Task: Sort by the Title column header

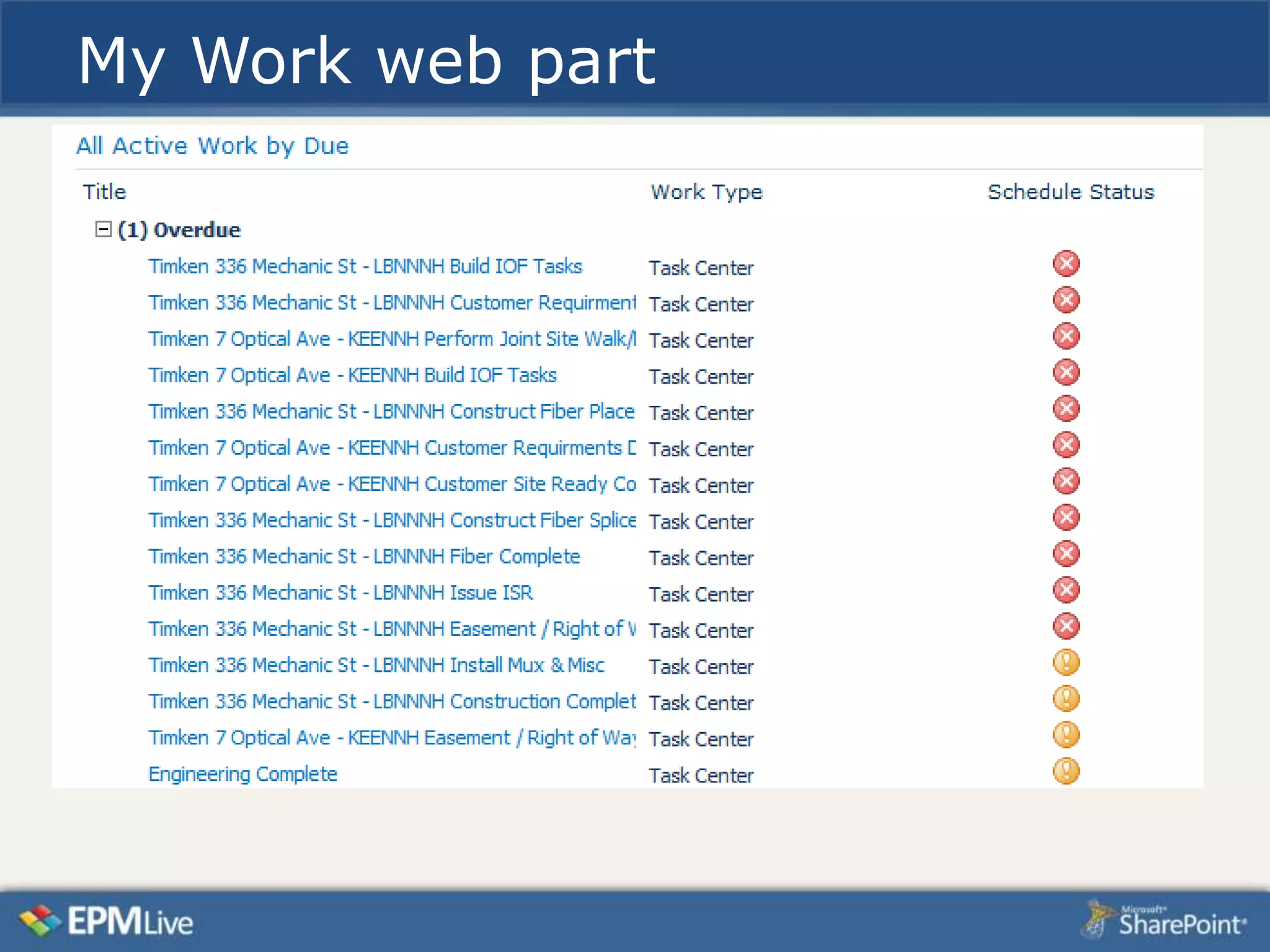Action: (104, 192)
